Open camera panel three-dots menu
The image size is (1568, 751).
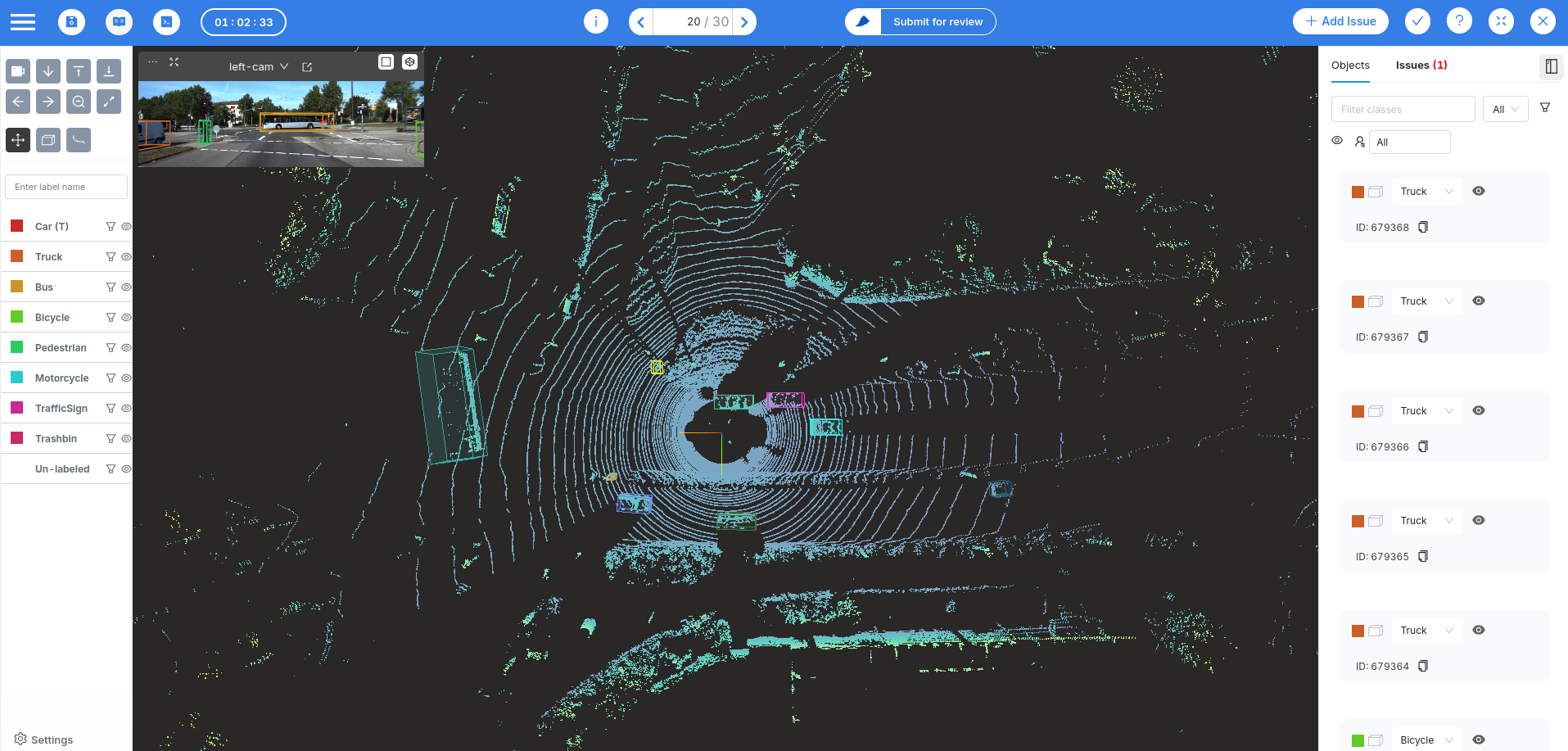click(152, 62)
